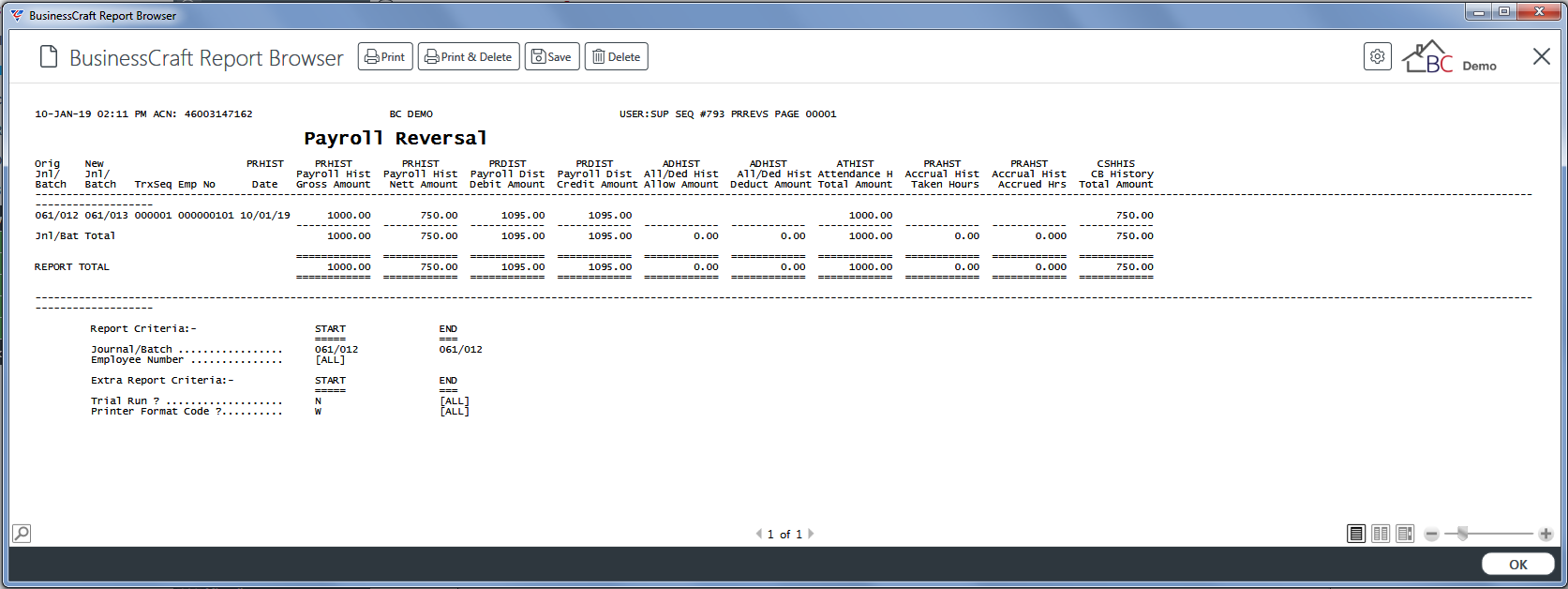Go to the previous page arrow
The height and width of the screenshot is (589, 1568).
point(758,534)
